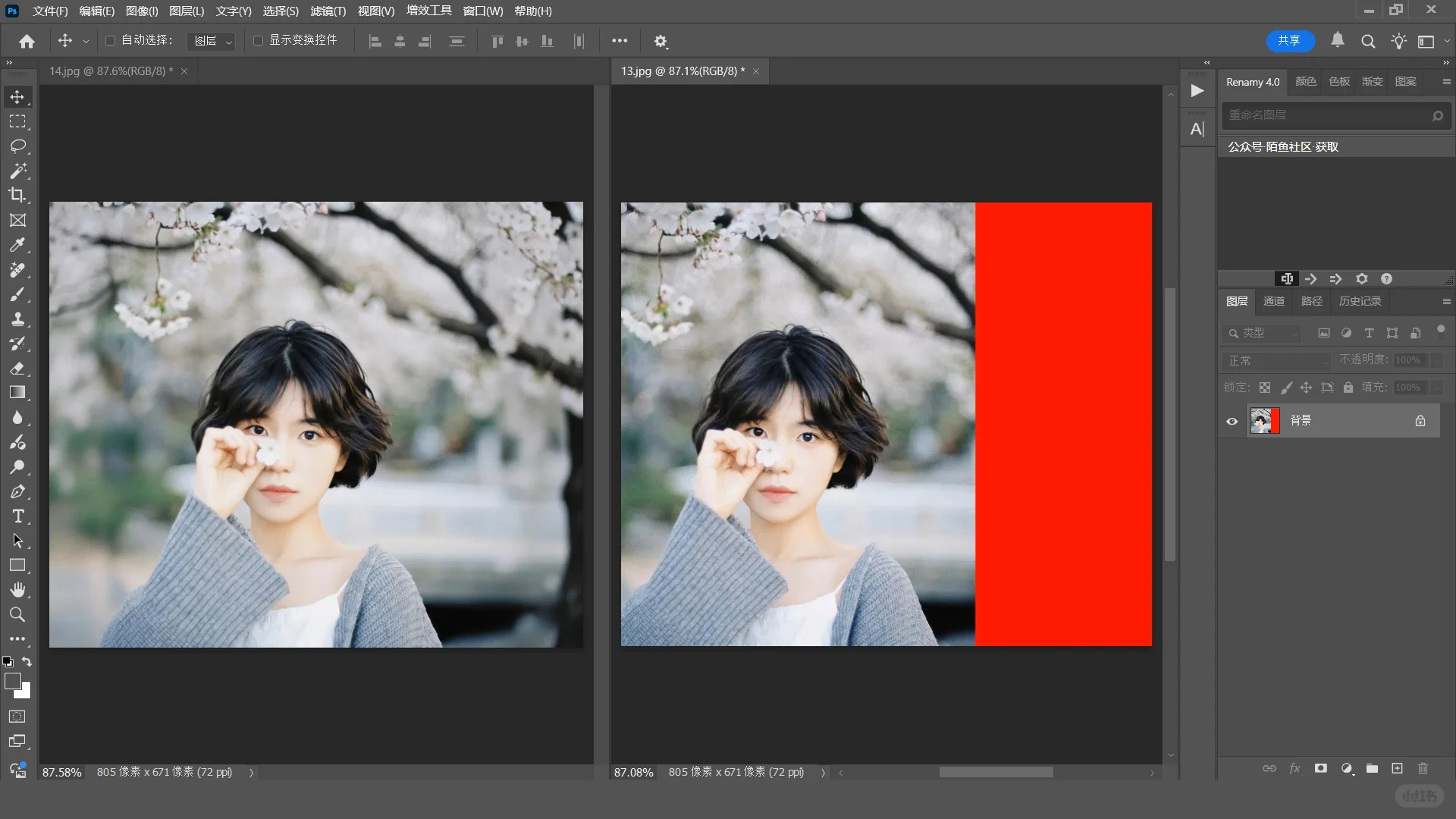1456x819 pixels.
Task: Open the 滤镜(T) menu
Action: (x=328, y=11)
